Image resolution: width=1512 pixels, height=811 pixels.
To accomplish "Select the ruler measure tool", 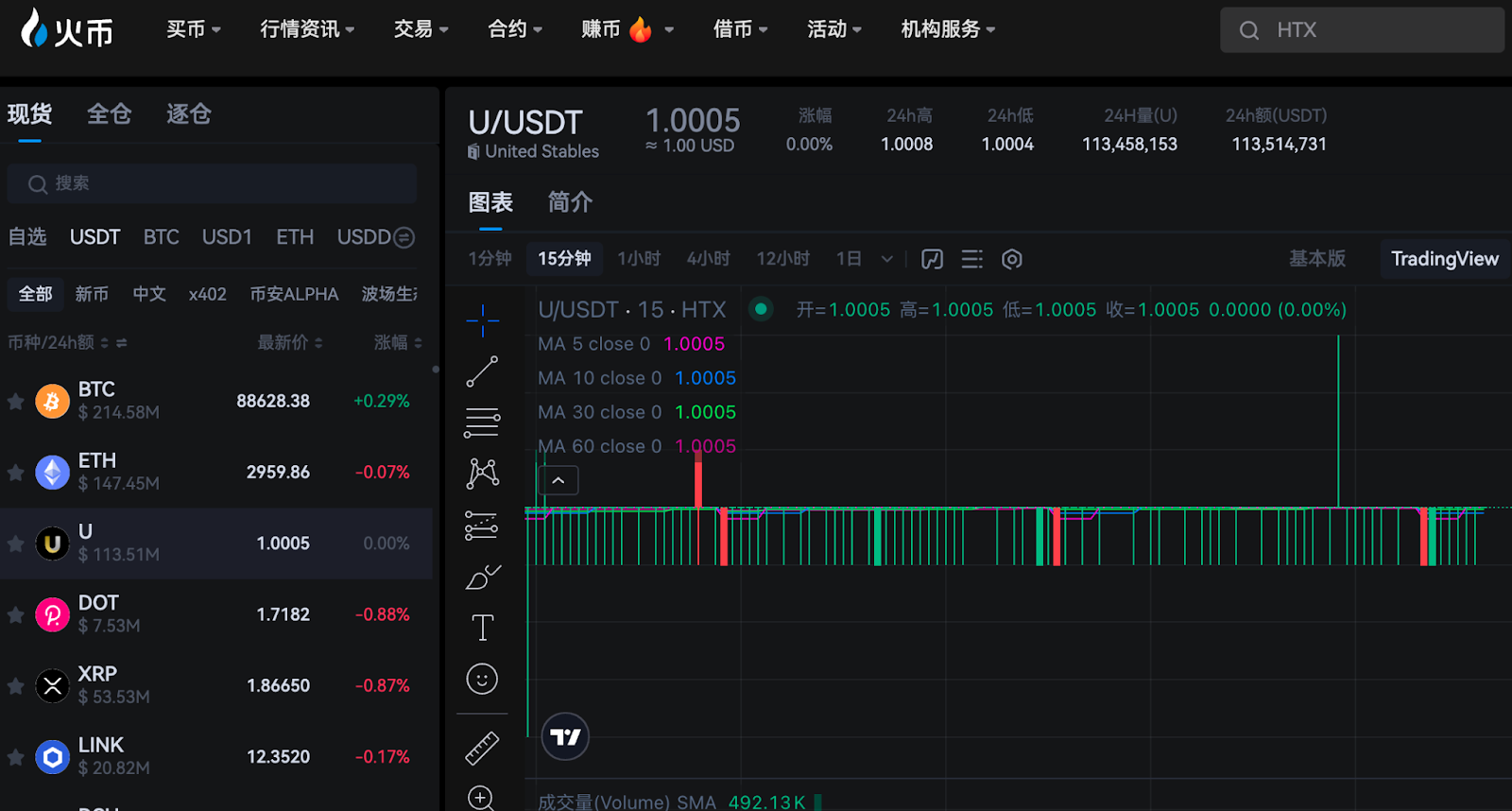I will pos(482,748).
